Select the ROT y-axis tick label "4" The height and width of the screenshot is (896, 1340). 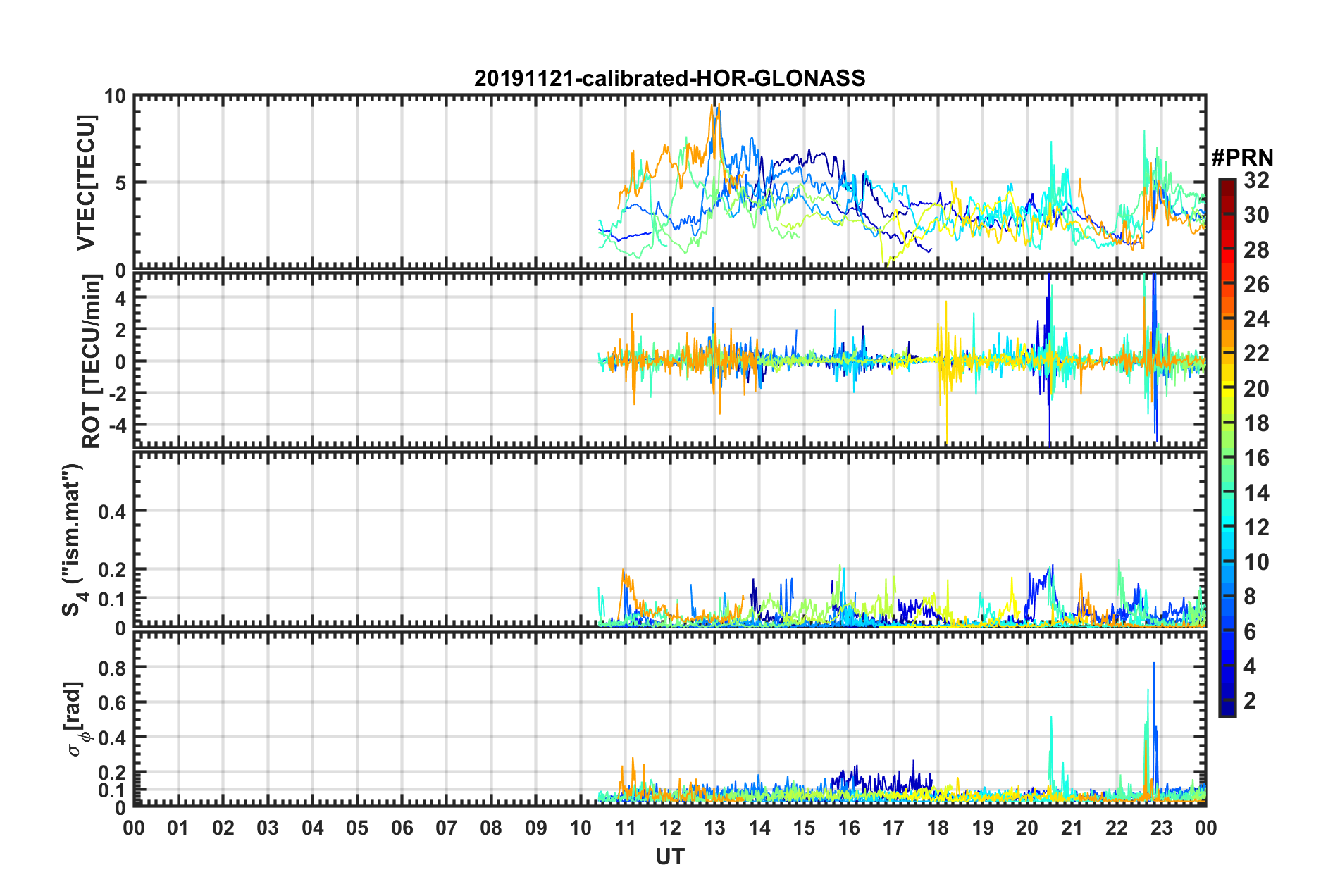coord(120,298)
